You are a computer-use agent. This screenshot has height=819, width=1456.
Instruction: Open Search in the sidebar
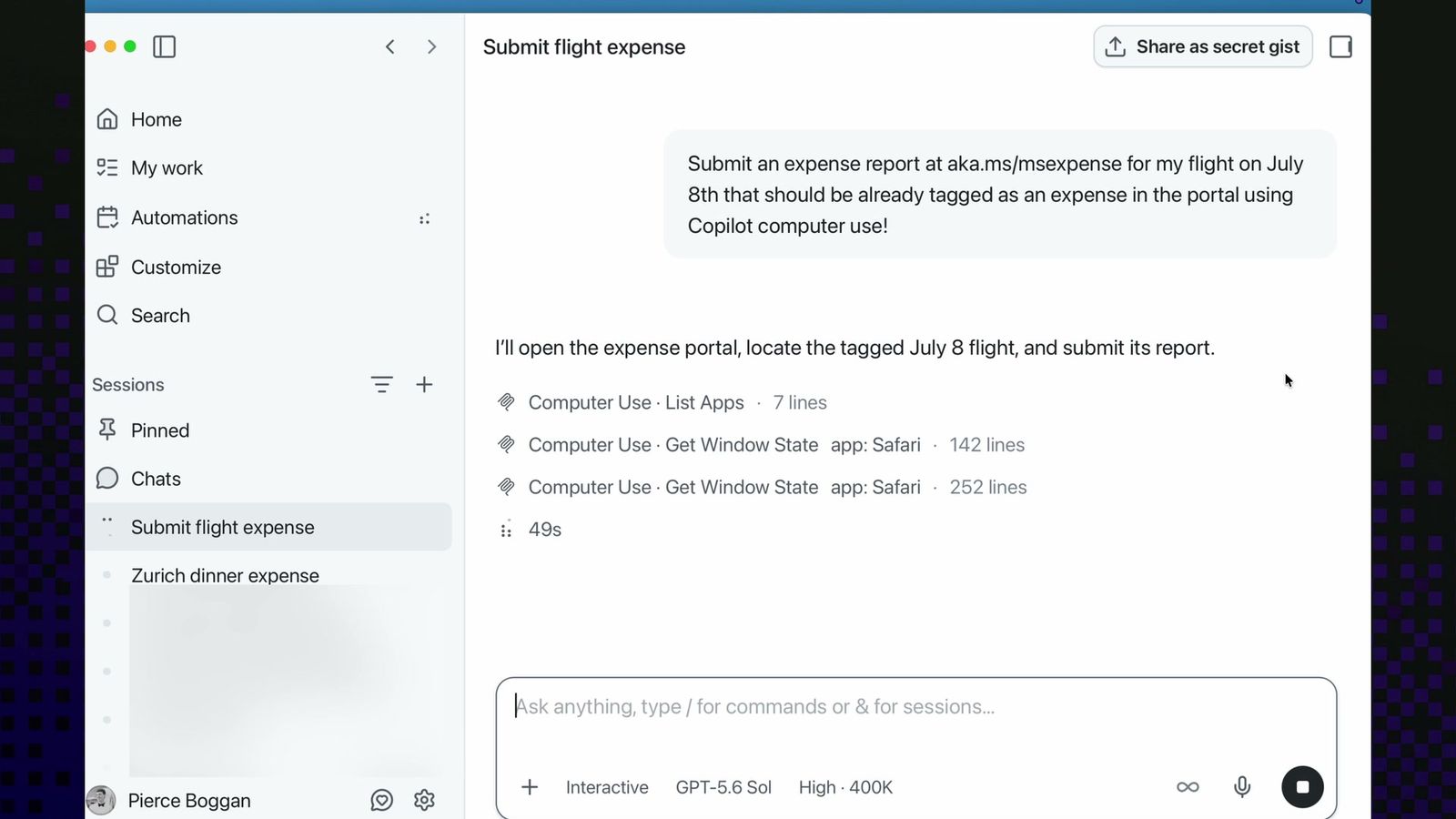160,315
